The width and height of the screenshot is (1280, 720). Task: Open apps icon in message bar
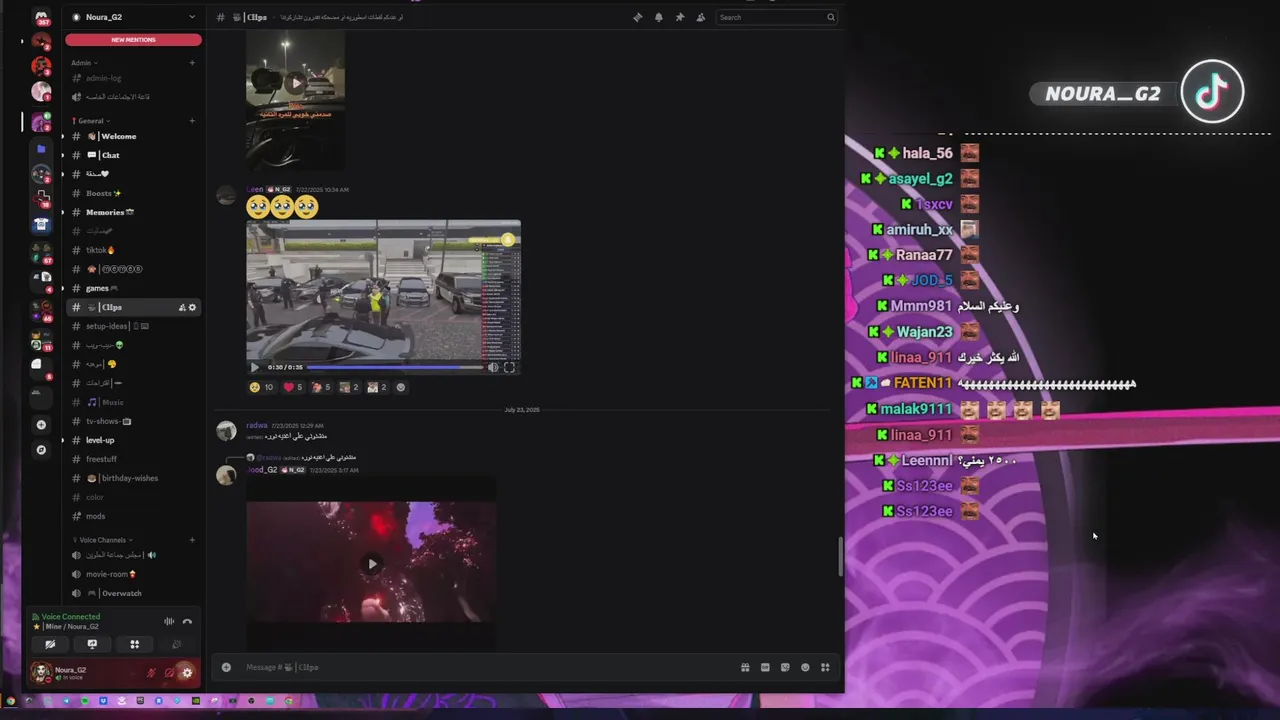point(825,667)
